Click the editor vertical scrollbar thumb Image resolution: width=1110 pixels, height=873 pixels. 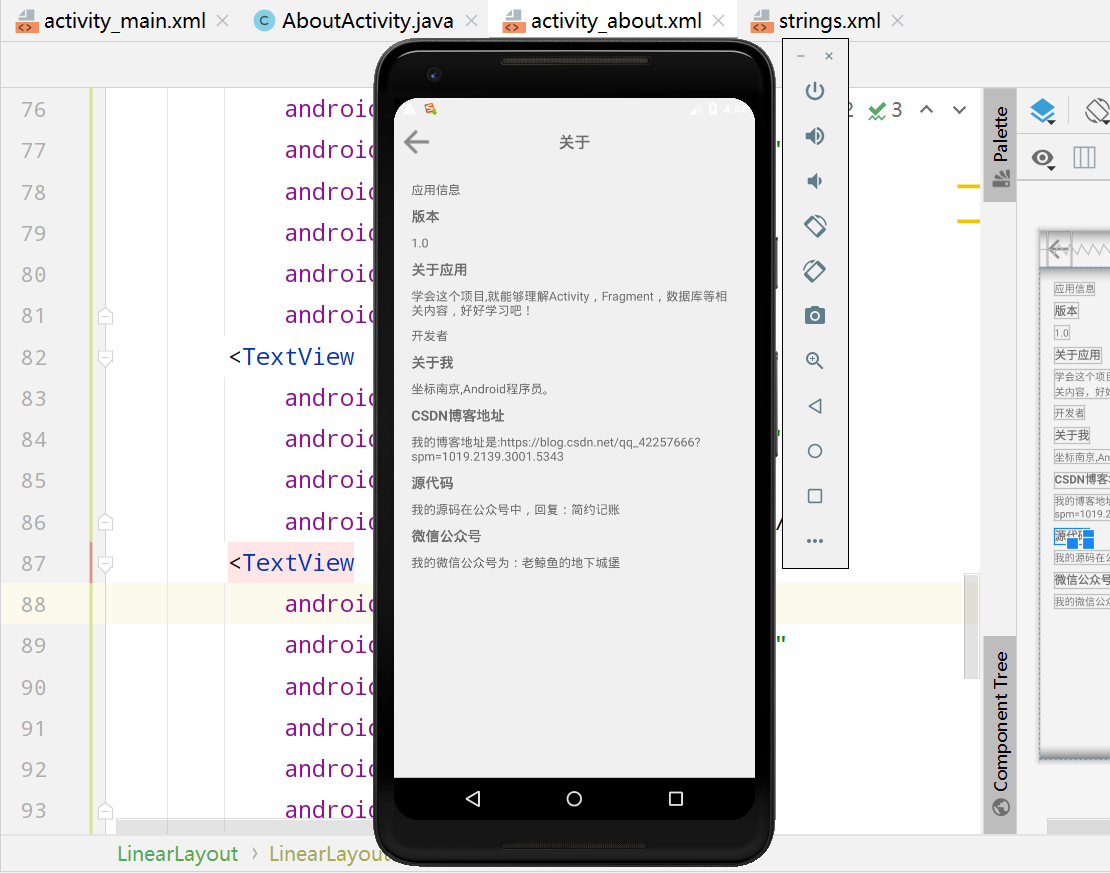coord(971,626)
